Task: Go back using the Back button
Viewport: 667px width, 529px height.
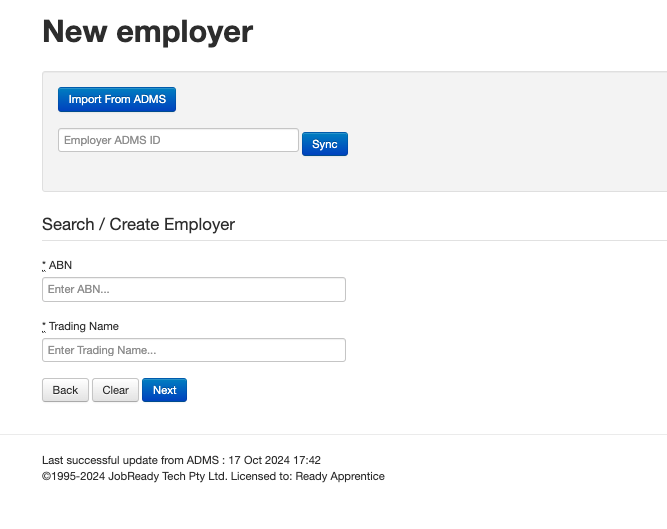Action: (x=65, y=390)
